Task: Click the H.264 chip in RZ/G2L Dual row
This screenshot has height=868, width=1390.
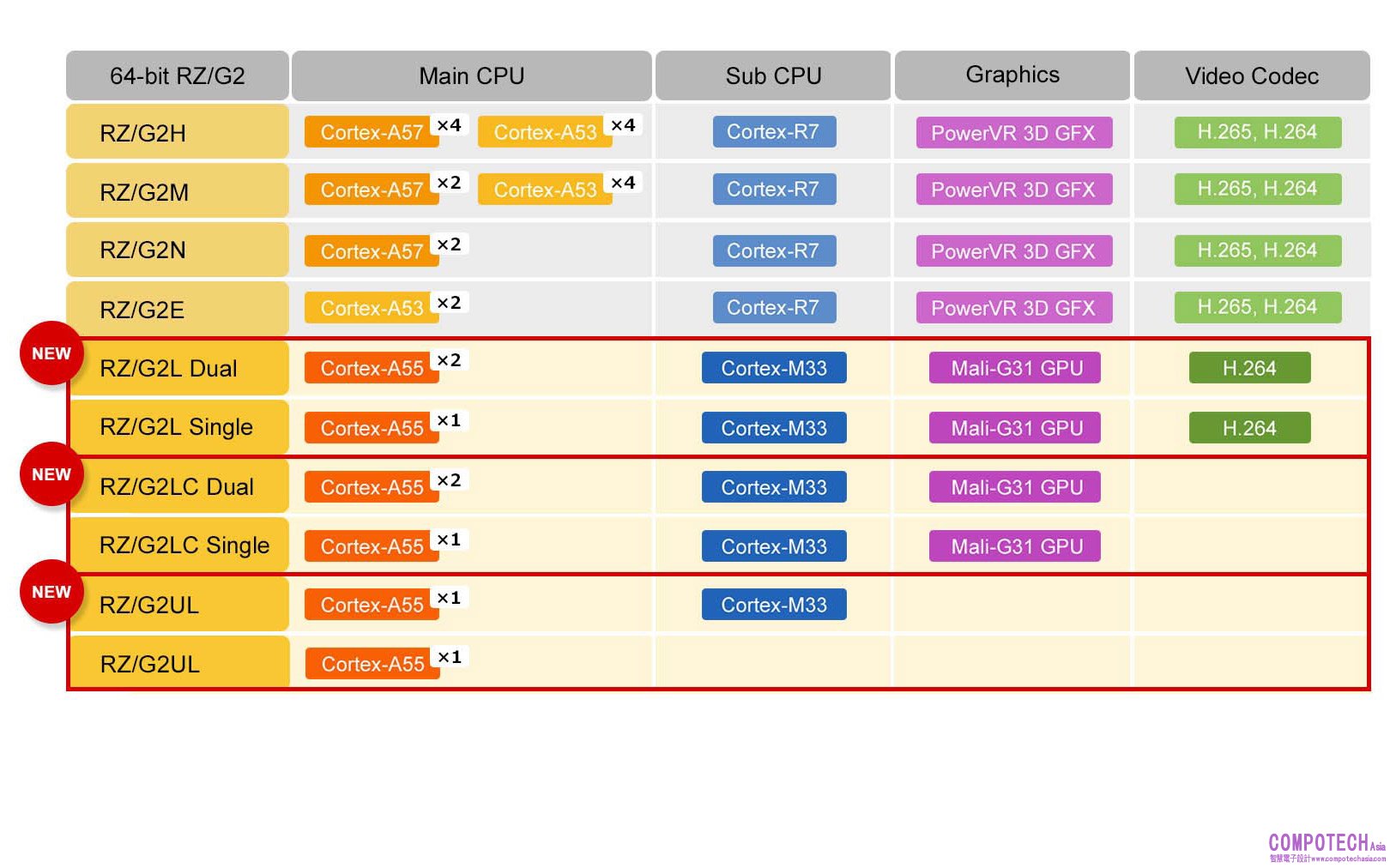Action: pos(1249,369)
